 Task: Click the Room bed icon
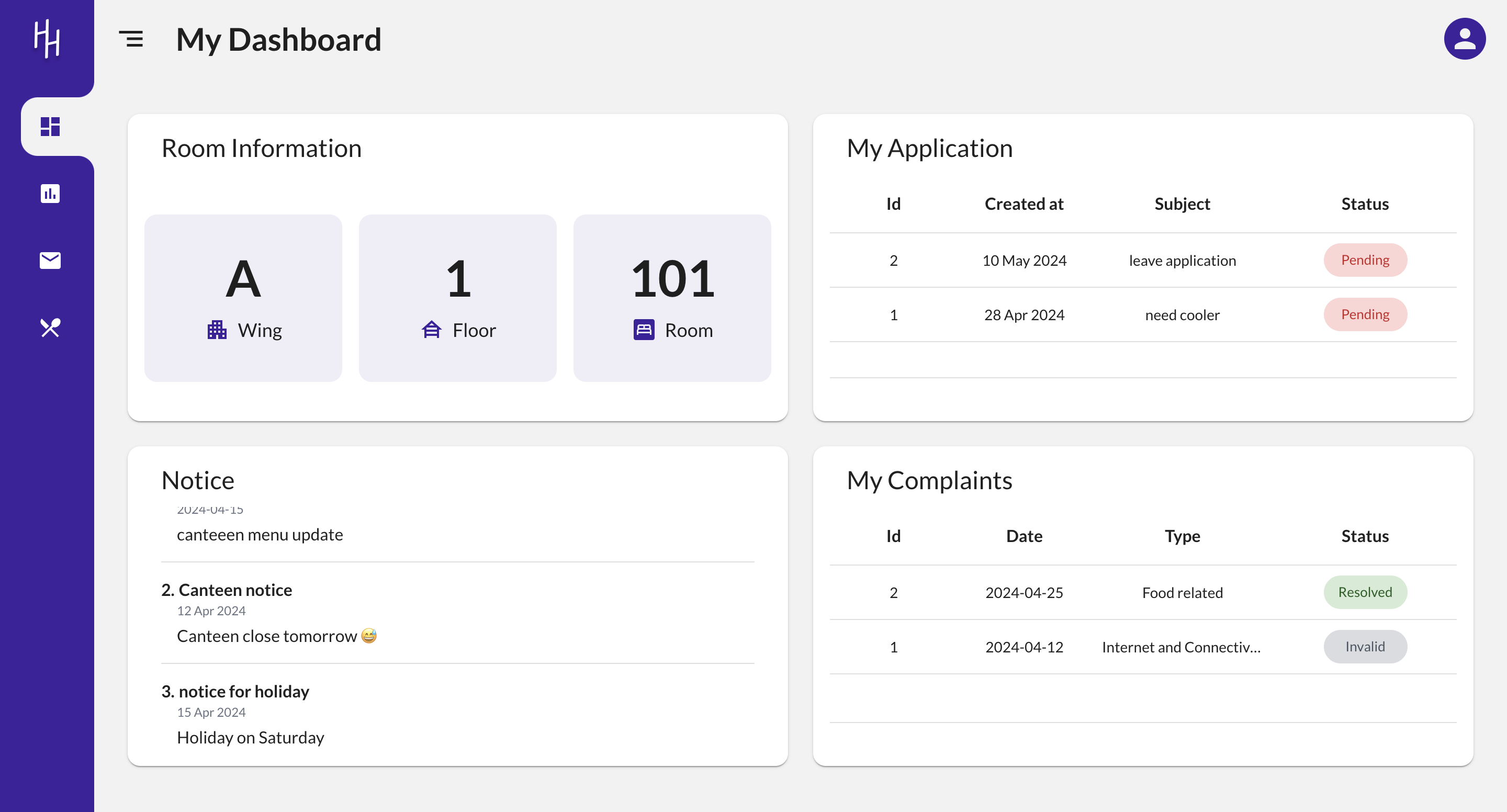click(644, 330)
